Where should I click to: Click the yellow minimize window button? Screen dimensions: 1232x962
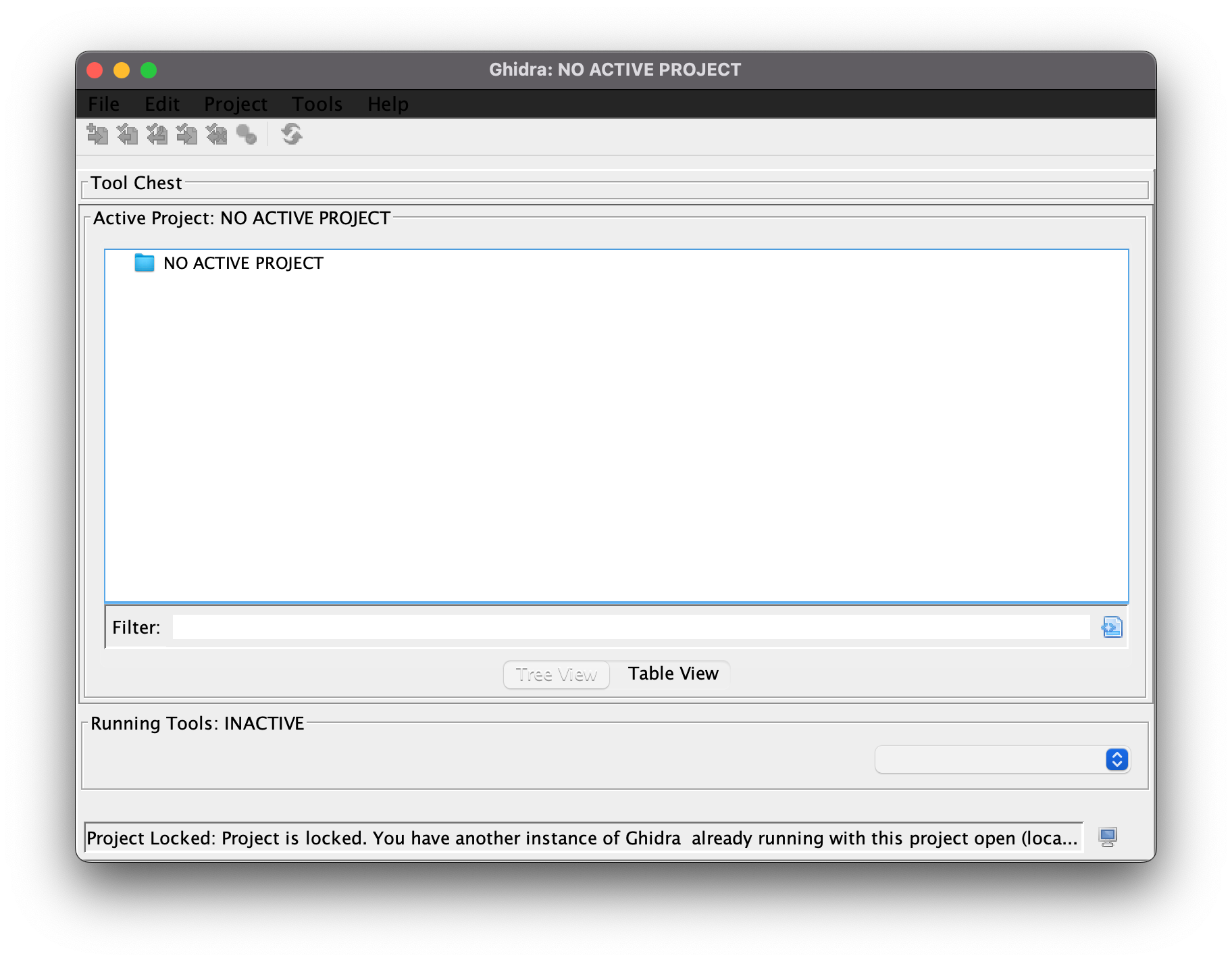point(122,70)
